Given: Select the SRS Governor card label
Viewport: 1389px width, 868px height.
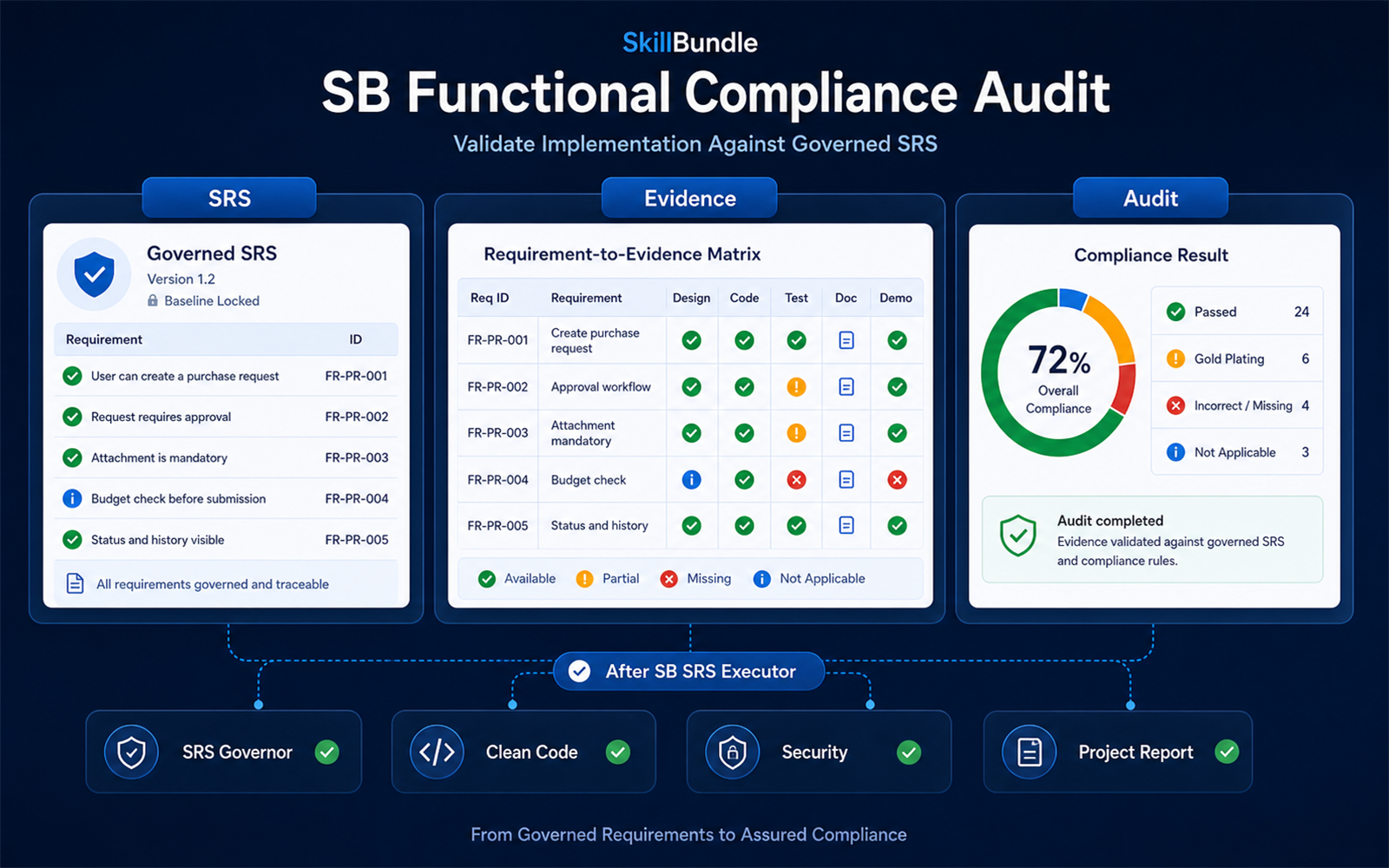Looking at the screenshot, I should tap(237, 752).
